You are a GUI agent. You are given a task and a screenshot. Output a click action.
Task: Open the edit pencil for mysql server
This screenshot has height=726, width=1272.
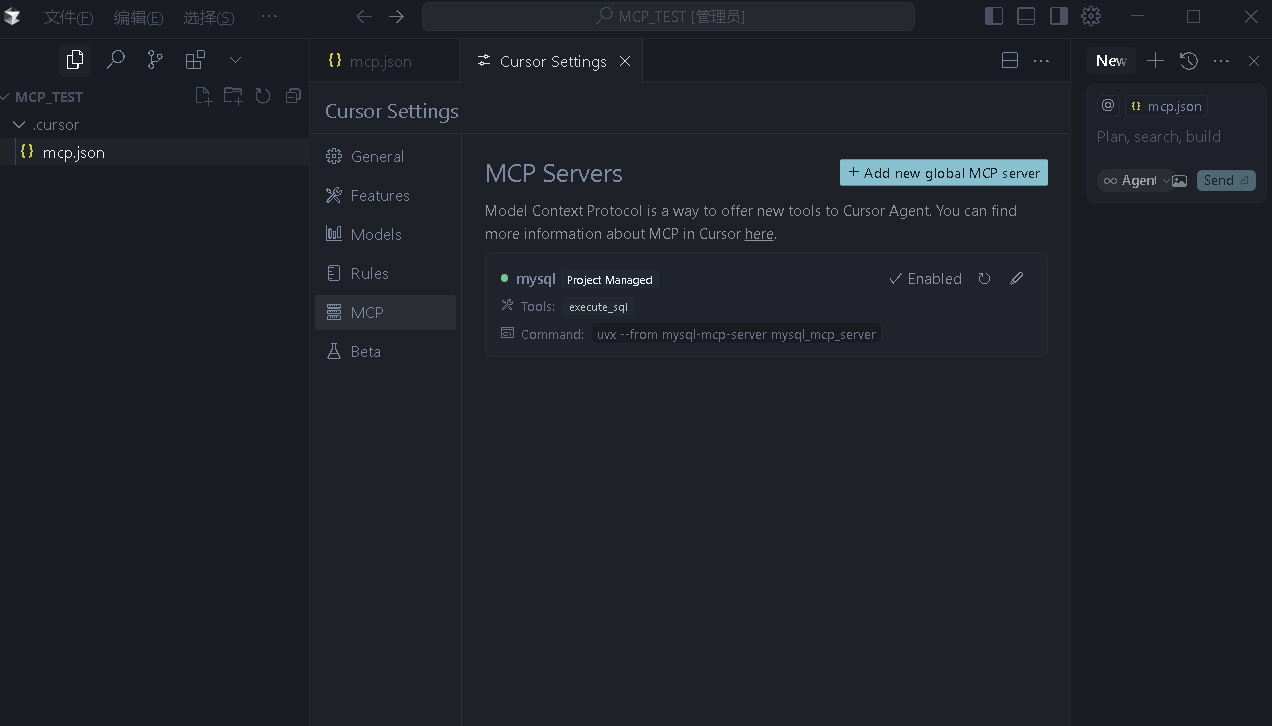tap(1016, 278)
